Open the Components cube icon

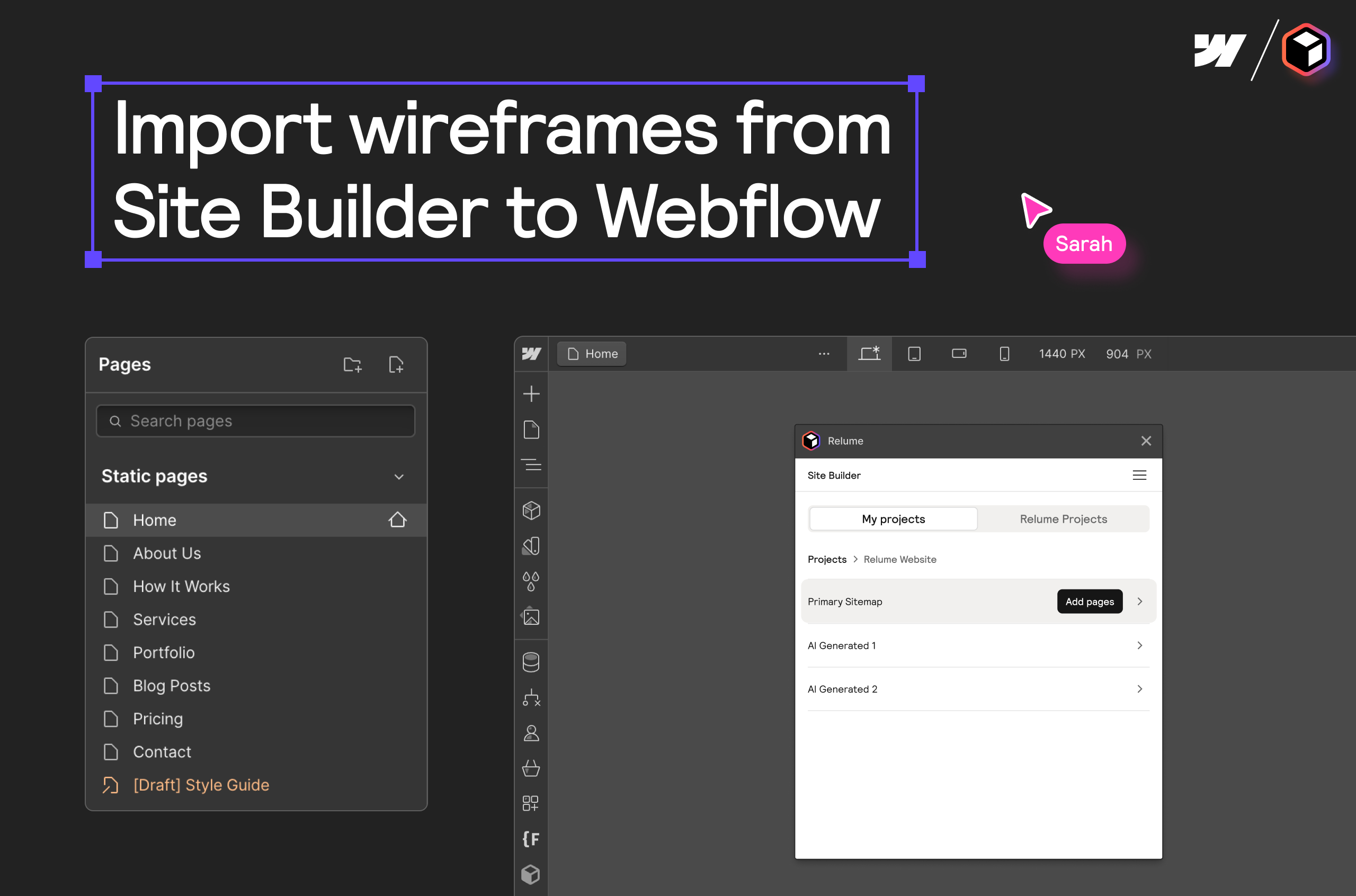pos(531,510)
